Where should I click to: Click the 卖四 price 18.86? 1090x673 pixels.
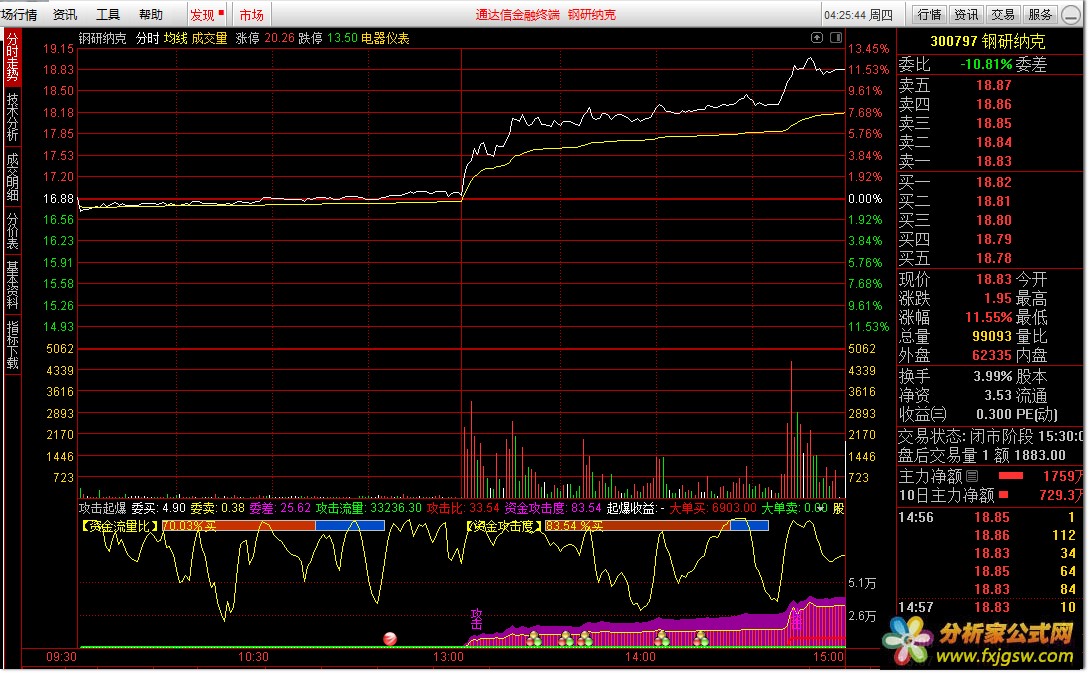click(x=993, y=104)
